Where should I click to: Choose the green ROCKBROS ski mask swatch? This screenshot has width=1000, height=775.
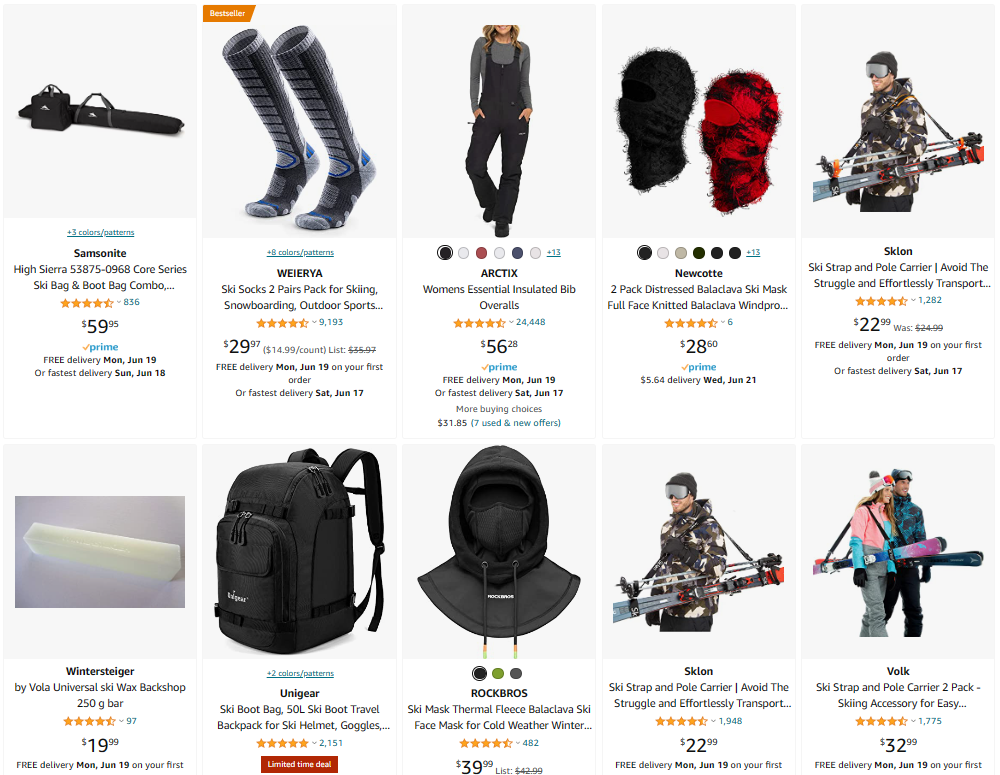point(498,674)
